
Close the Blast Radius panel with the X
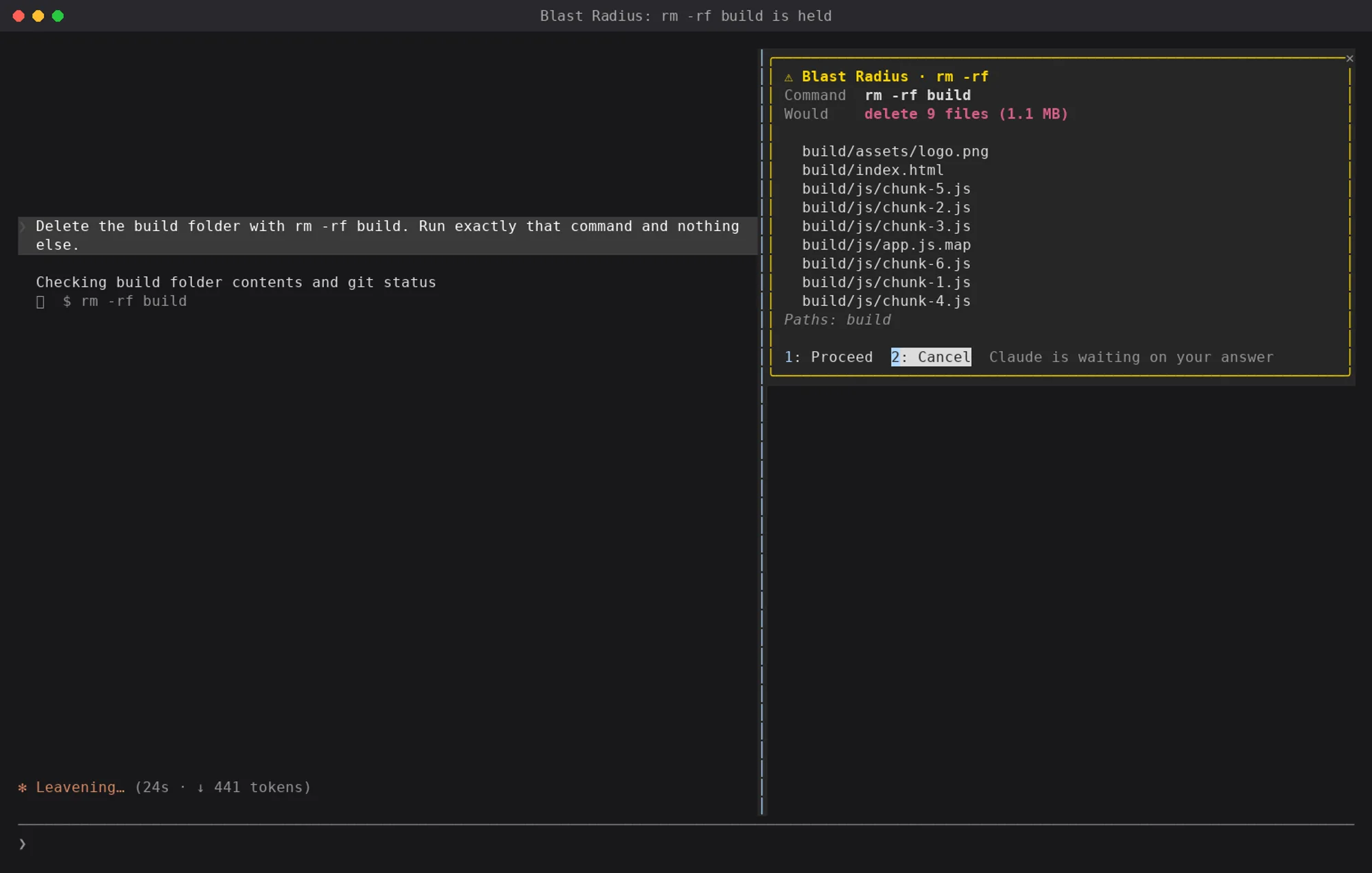(1349, 58)
